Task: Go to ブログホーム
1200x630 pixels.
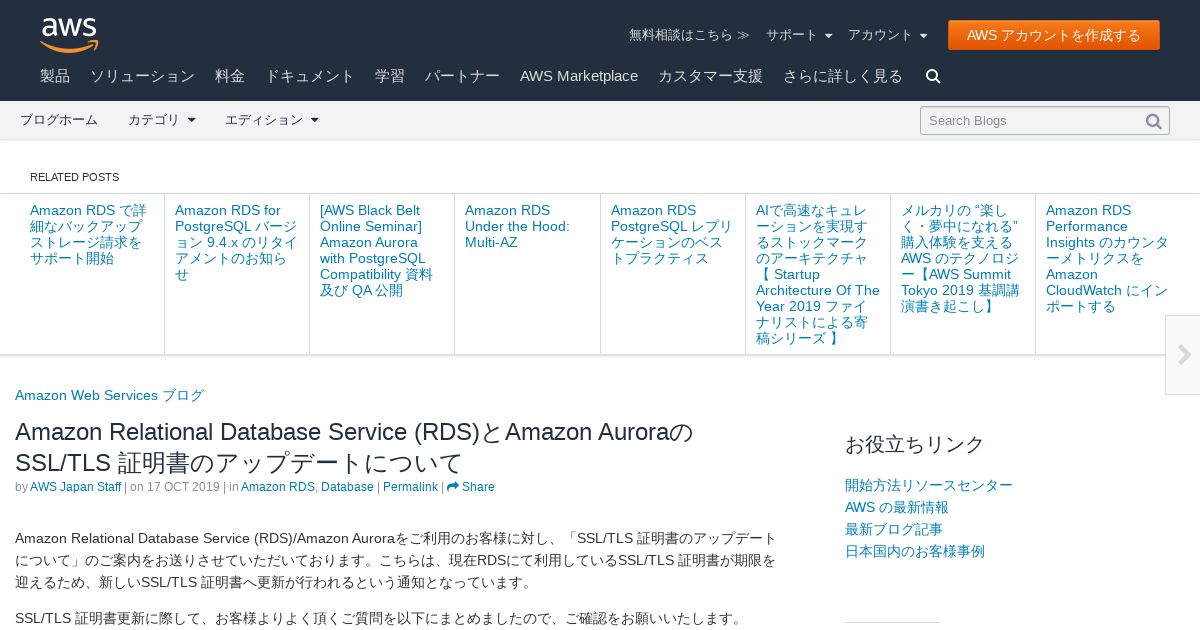Action: 59,120
